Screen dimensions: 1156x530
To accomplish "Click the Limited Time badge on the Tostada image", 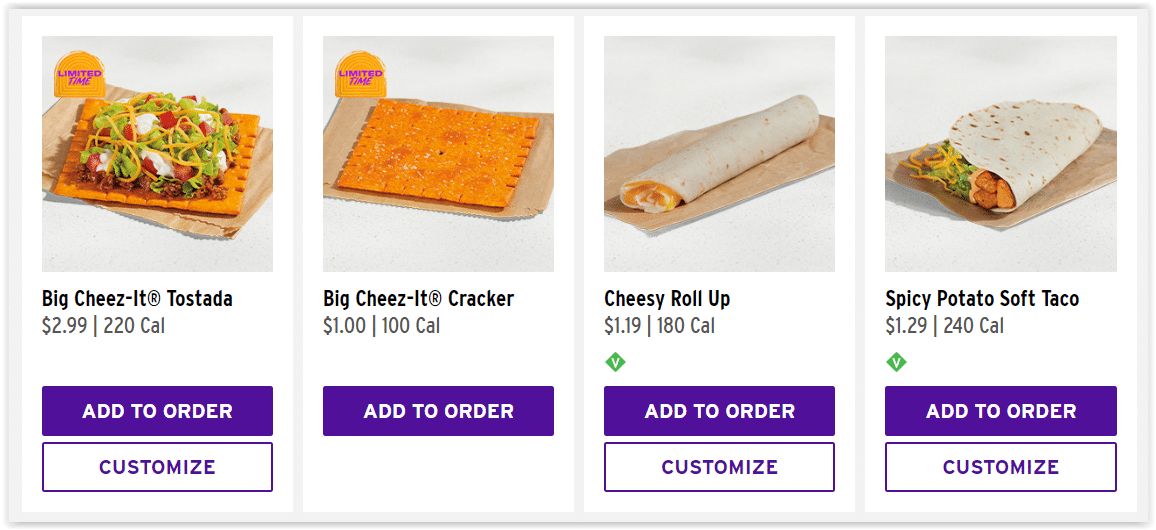I will pos(80,74).
